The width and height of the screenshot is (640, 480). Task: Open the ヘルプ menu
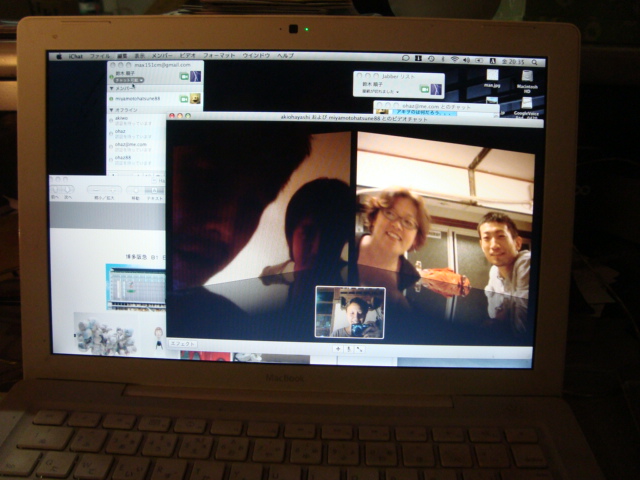point(285,56)
